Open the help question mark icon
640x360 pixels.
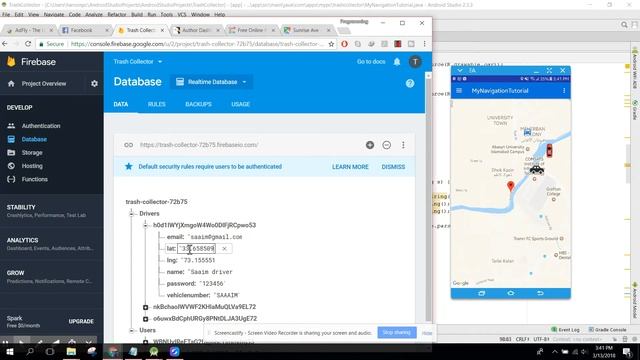click(x=410, y=84)
